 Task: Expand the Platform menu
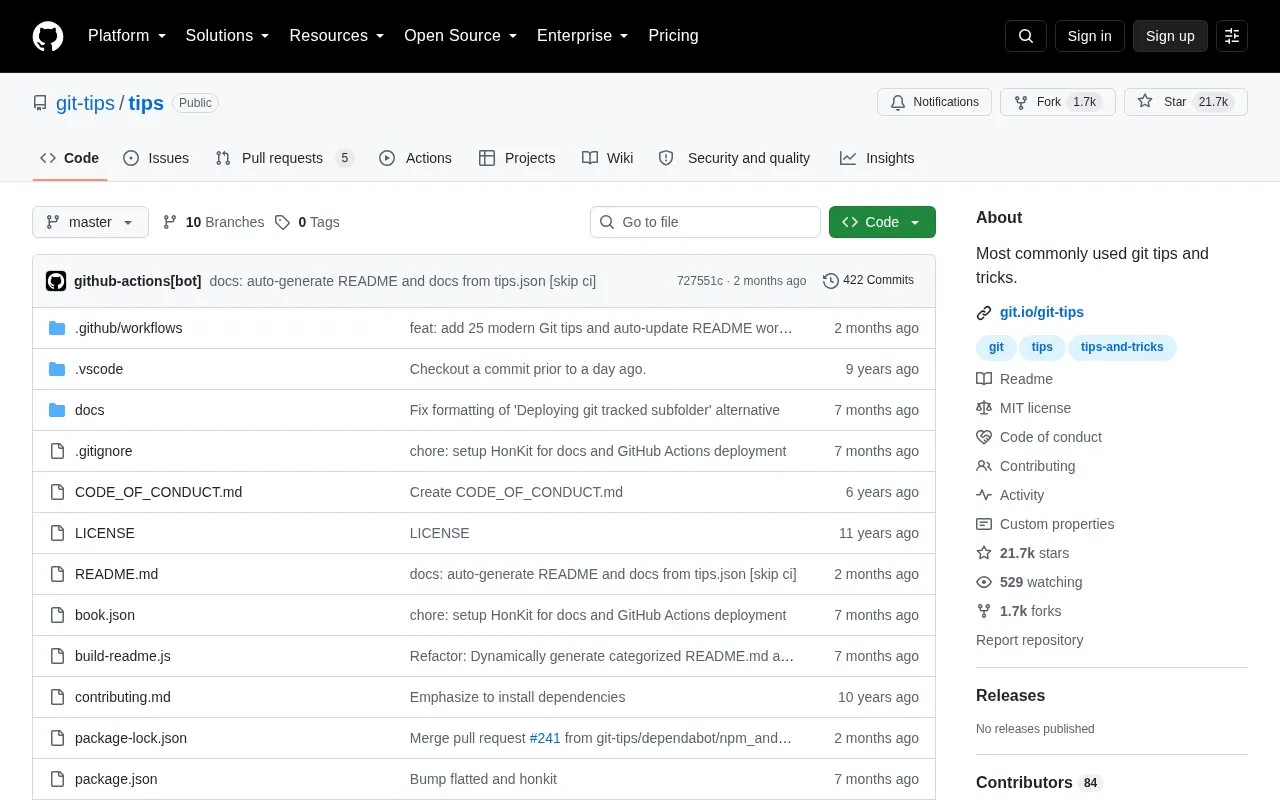click(x=127, y=36)
